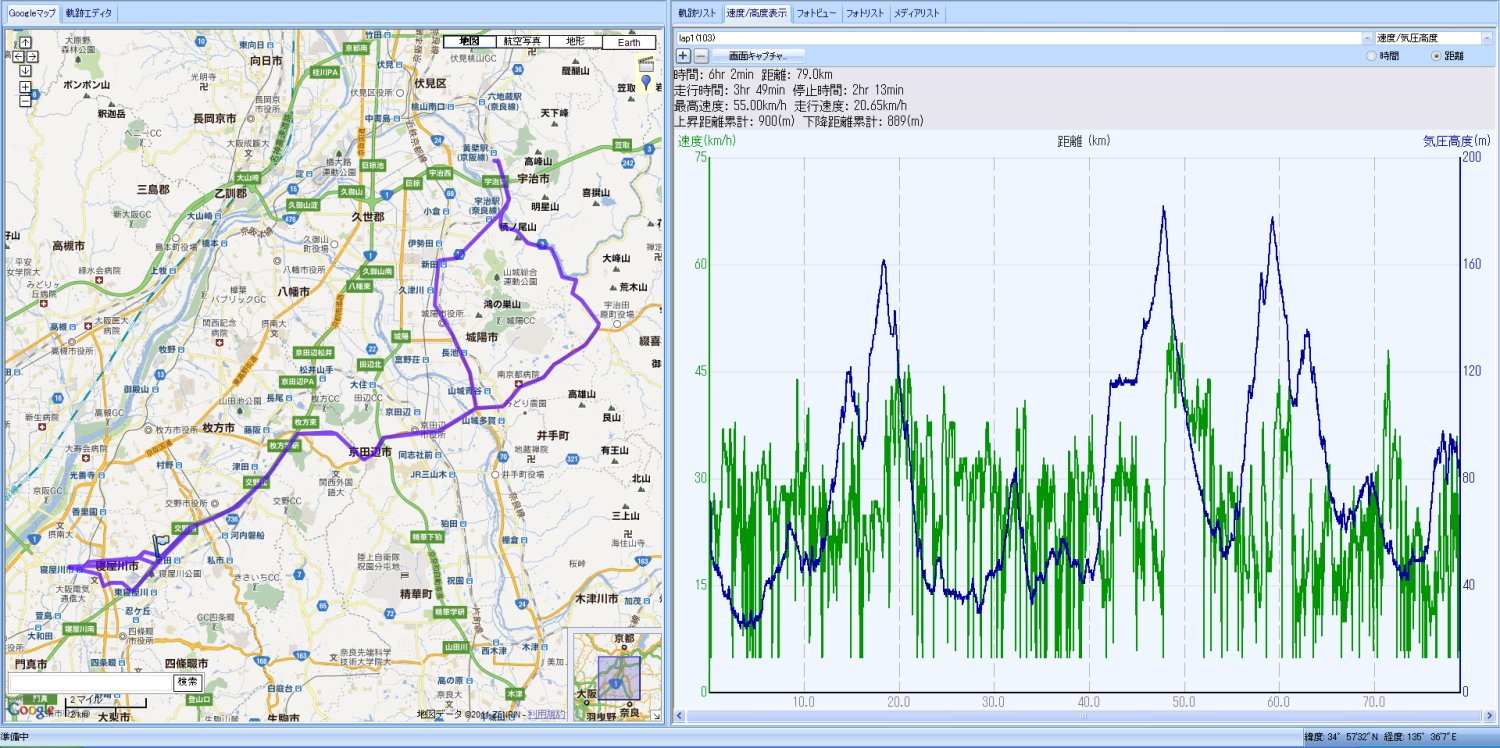Click the 距離: 79.0km stat text

(x=796, y=75)
